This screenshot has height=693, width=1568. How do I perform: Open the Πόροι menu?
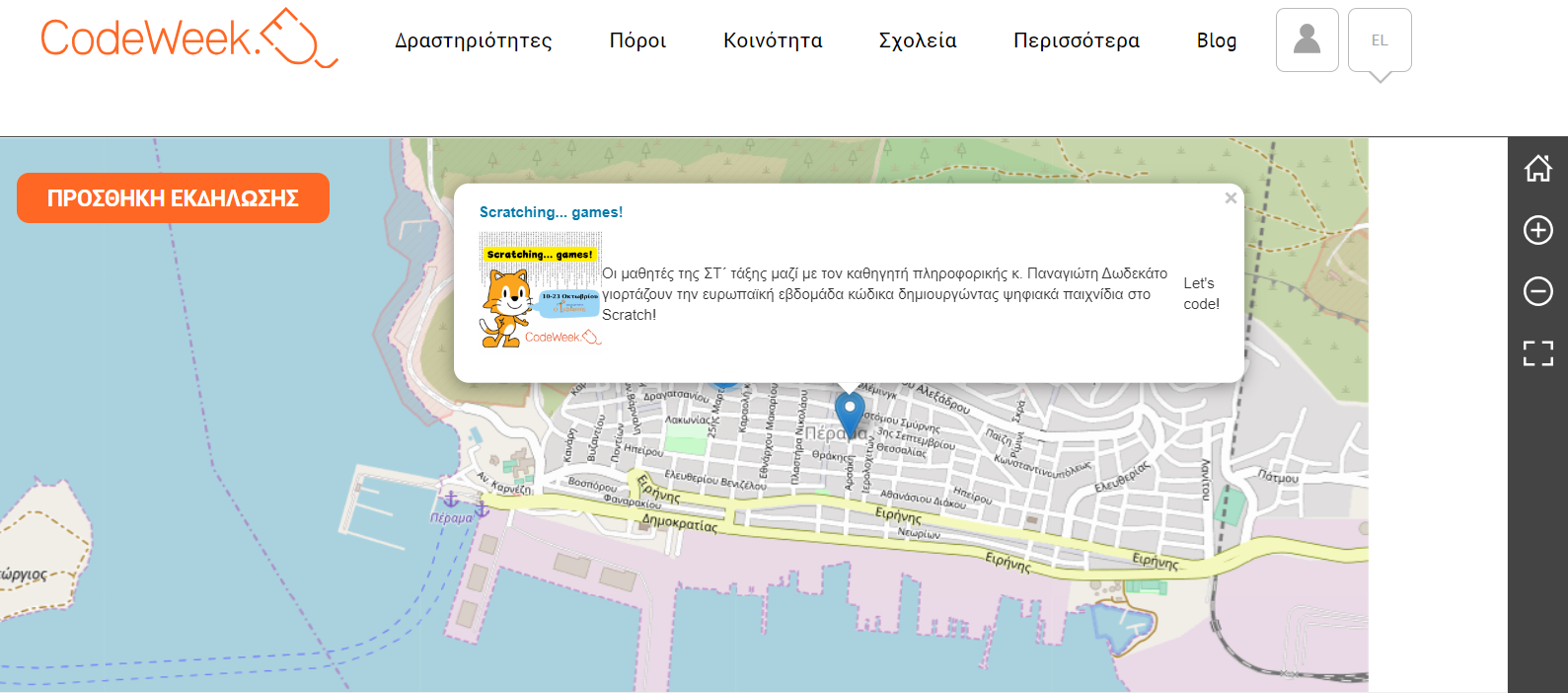coord(637,40)
